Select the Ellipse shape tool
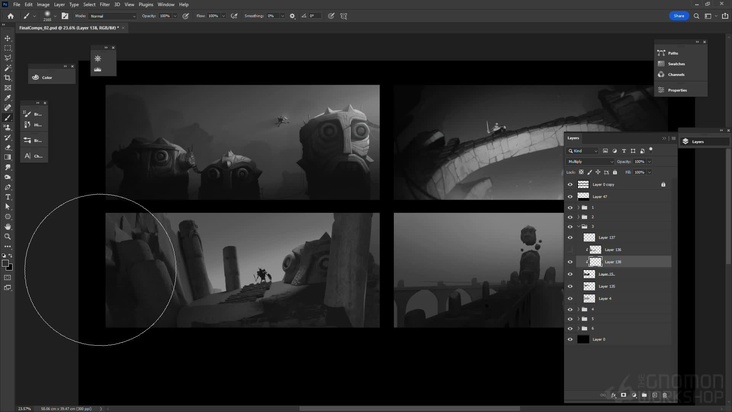This screenshot has height=412, width=732. [x=7, y=217]
